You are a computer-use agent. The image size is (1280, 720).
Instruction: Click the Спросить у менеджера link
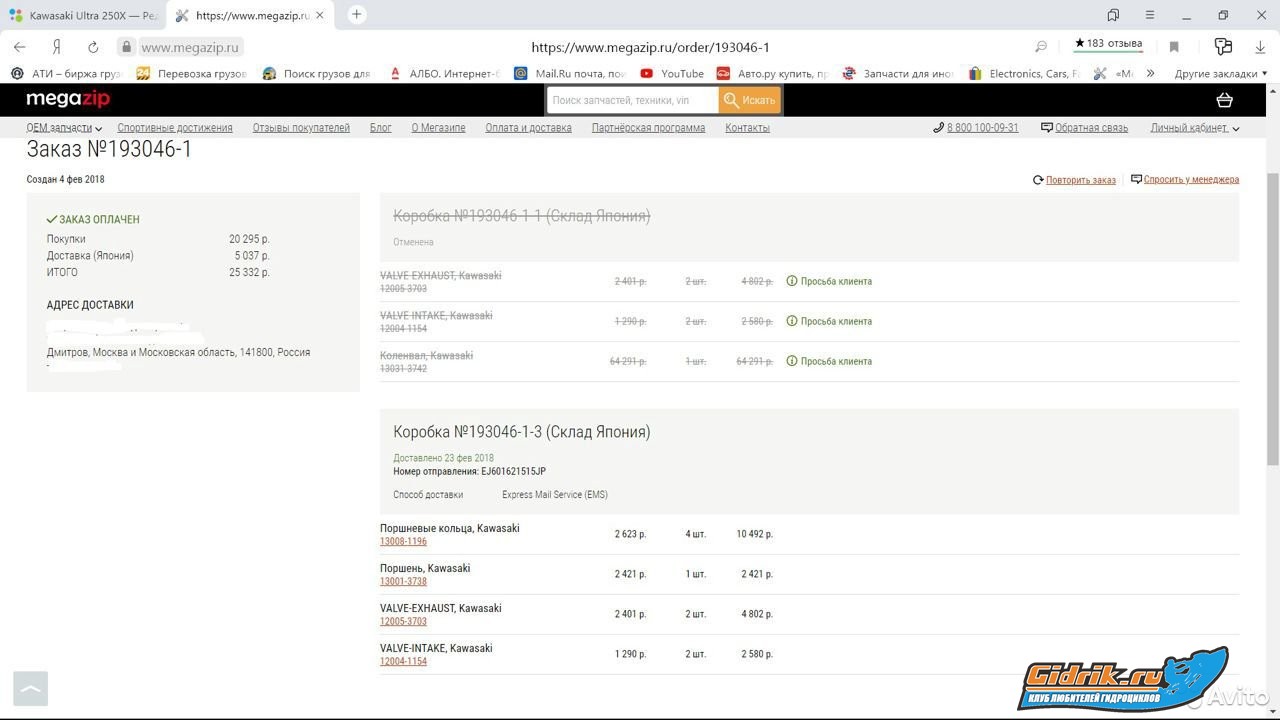pyautogui.click(x=1190, y=180)
